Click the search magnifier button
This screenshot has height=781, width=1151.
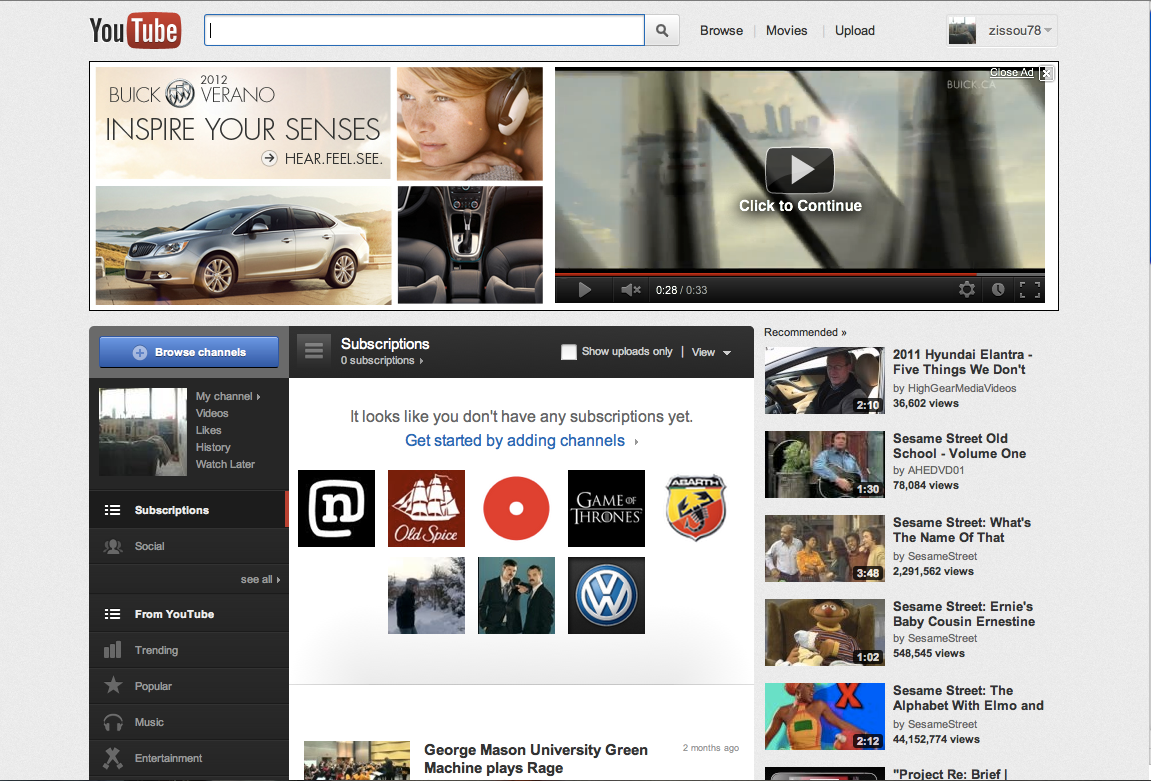click(x=662, y=31)
